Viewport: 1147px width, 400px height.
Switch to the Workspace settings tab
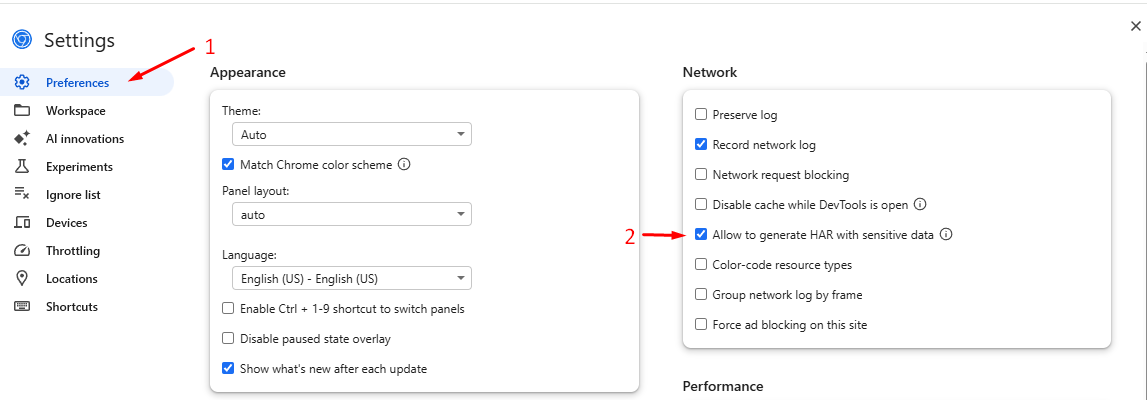(x=75, y=111)
